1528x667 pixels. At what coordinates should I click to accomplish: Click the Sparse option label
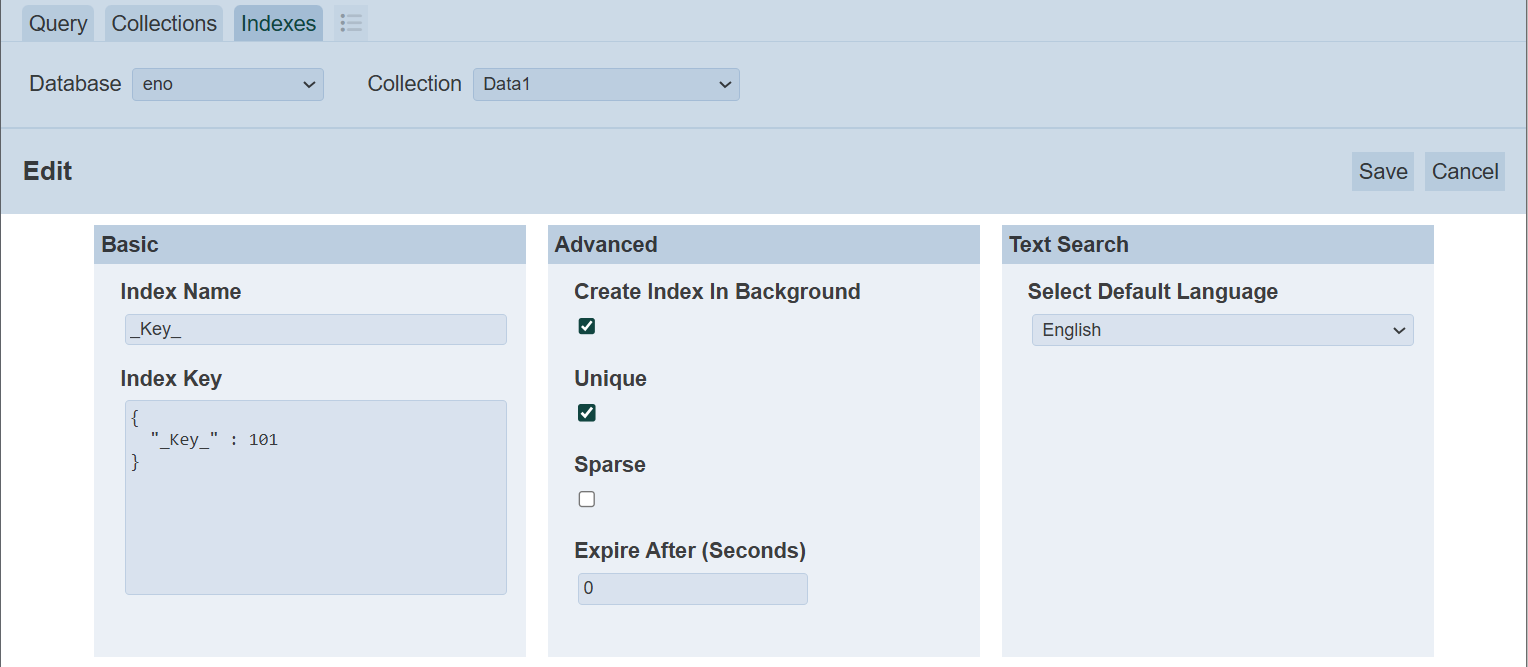tap(610, 465)
